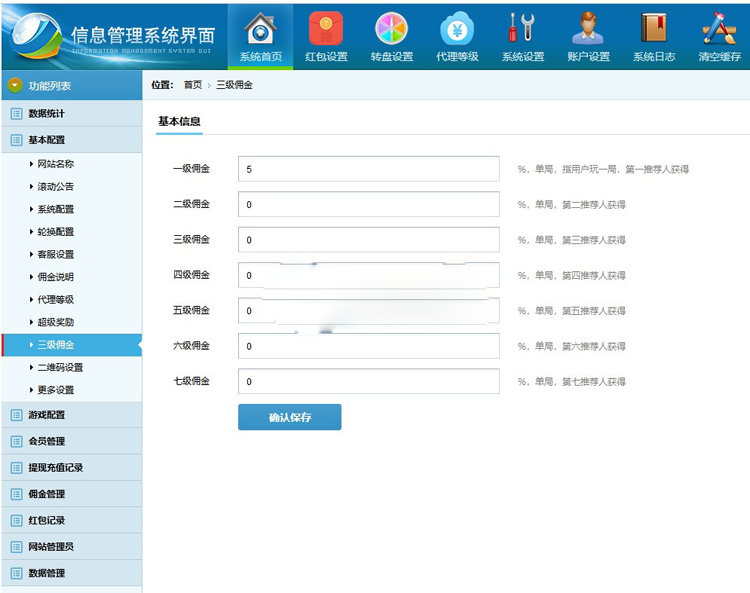
Task: Focus the 一级佣金 input field
Action: coord(368,169)
